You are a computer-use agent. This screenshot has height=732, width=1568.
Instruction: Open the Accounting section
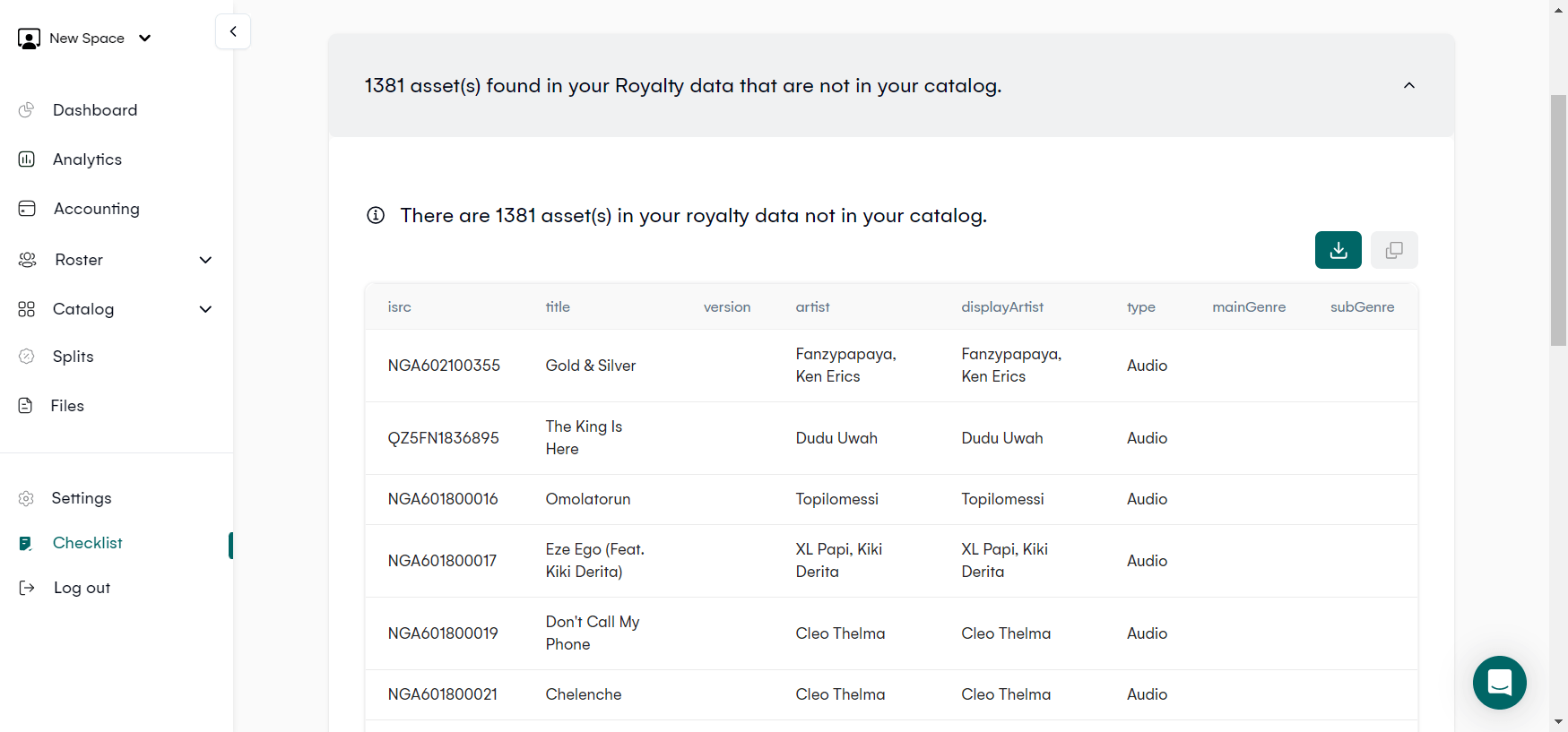[97, 209]
